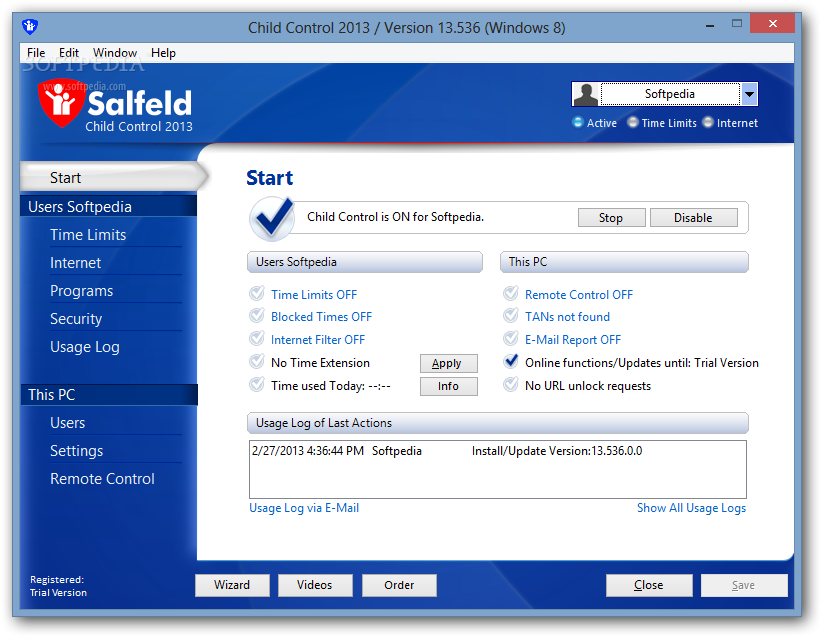The height and width of the screenshot is (637, 822).
Task: Click the check icon beside Time used Today
Action: 257,385
